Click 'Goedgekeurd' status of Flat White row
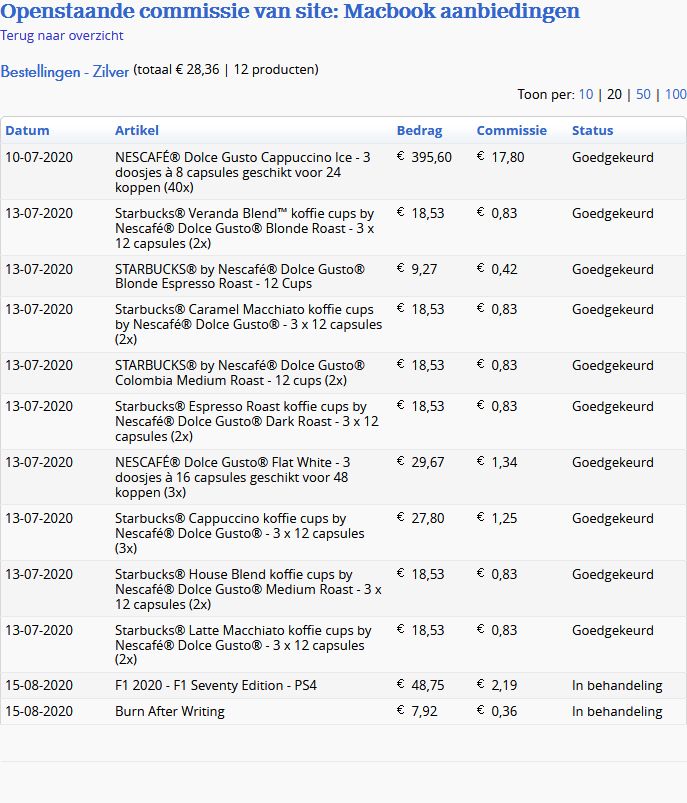 [613, 462]
